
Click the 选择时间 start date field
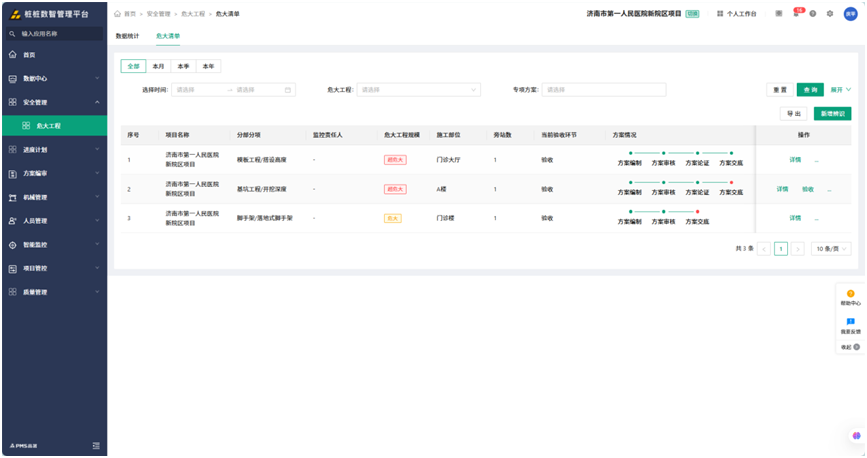click(197, 89)
